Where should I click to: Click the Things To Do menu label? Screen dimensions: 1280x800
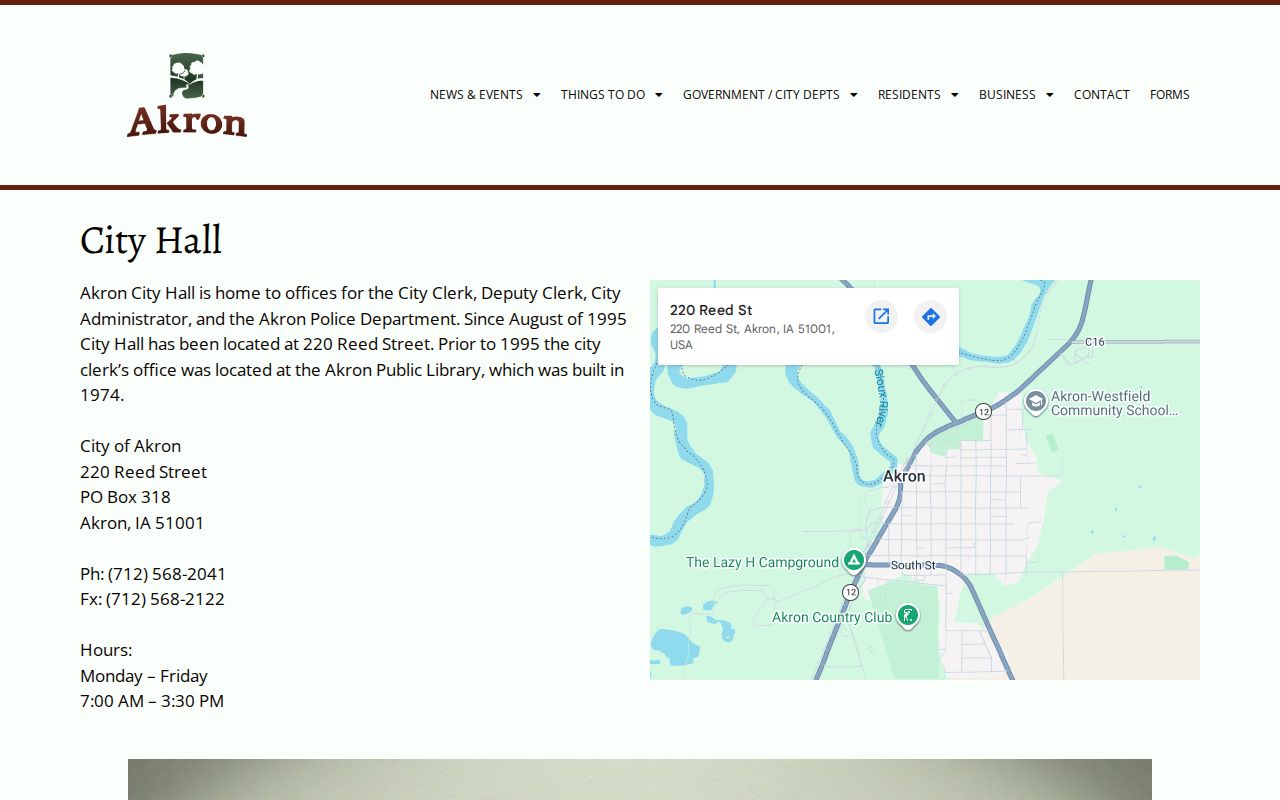[x=603, y=94]
